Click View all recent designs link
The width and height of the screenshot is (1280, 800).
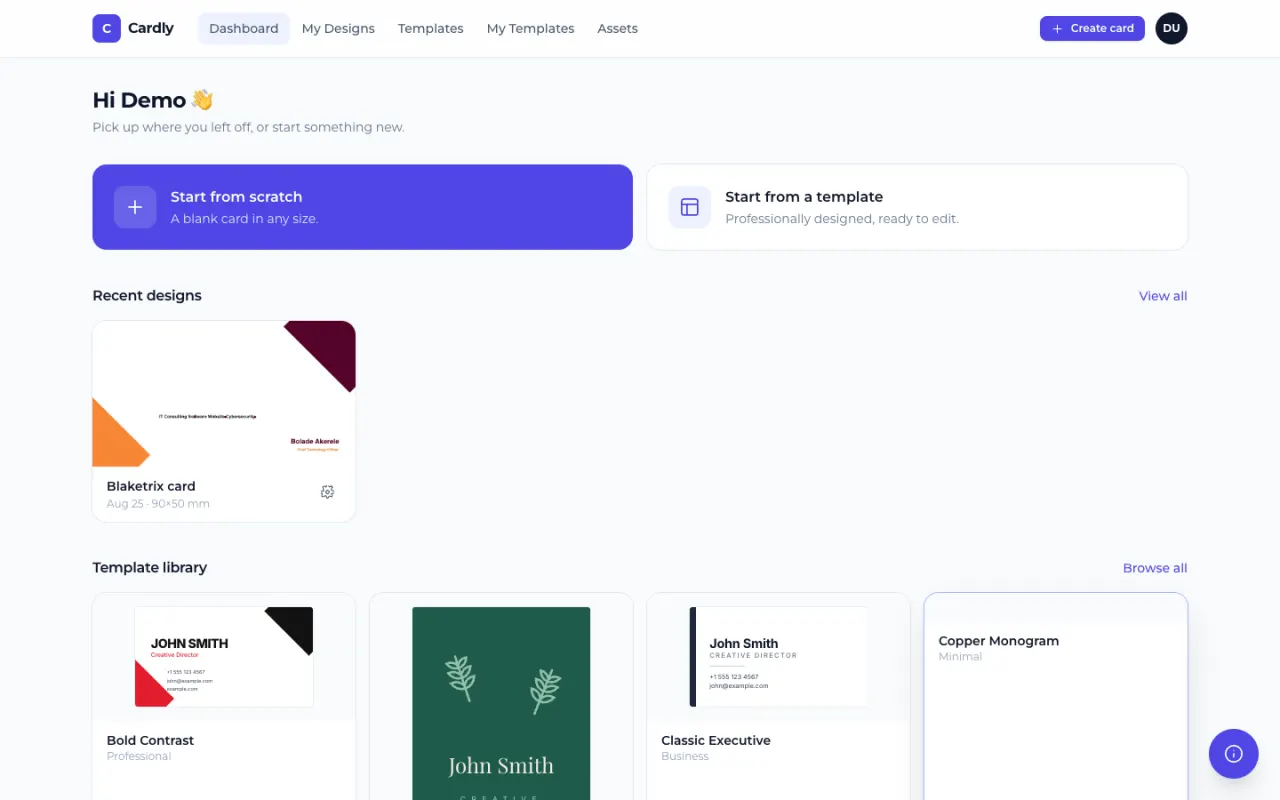click(1163, 296)
